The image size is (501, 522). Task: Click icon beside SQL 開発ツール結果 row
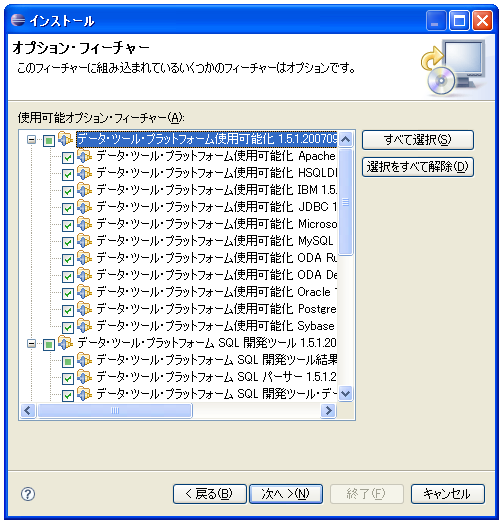pos(85,360)
